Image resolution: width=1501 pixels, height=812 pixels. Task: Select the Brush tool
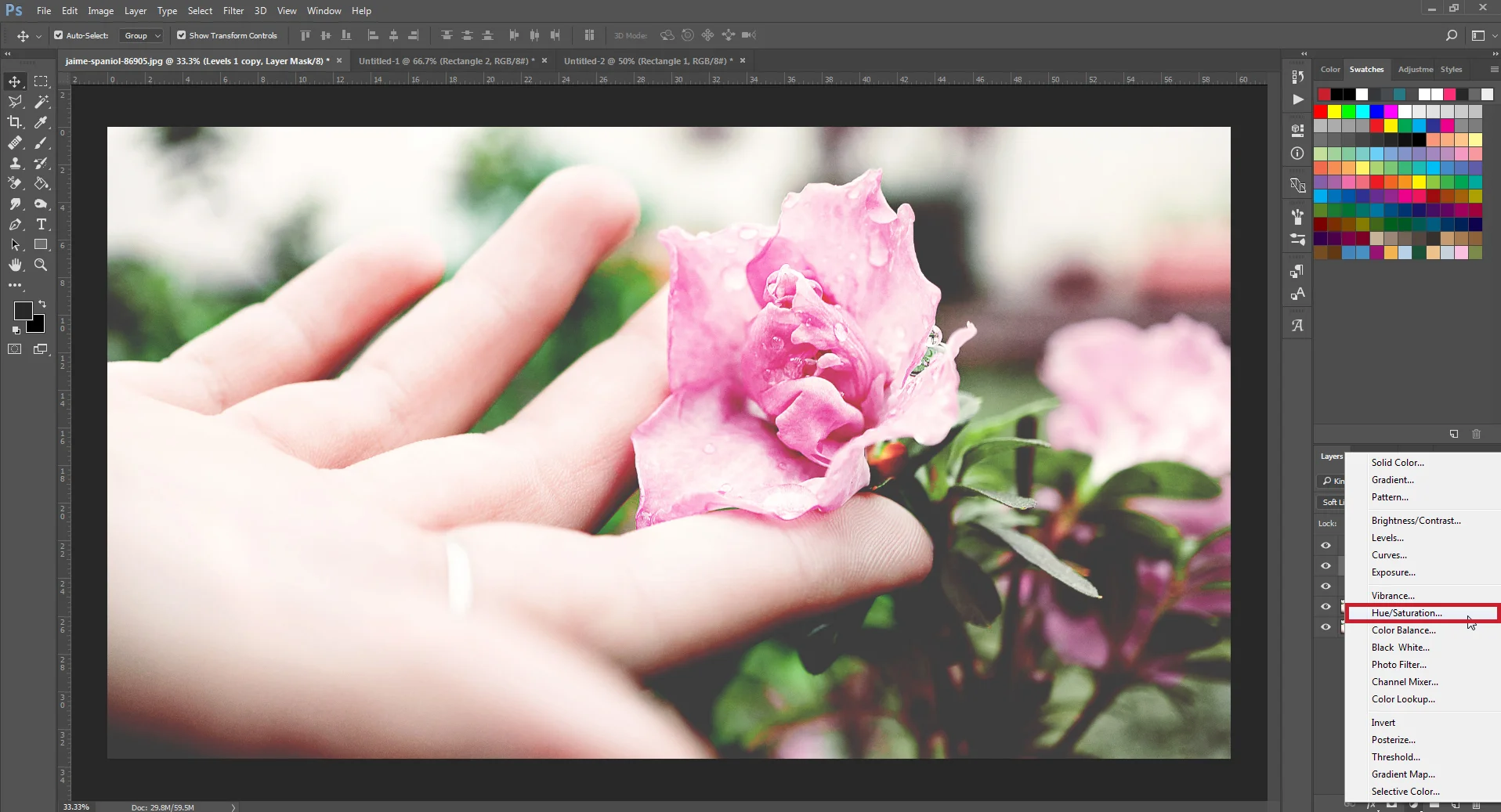pos(42,143)
